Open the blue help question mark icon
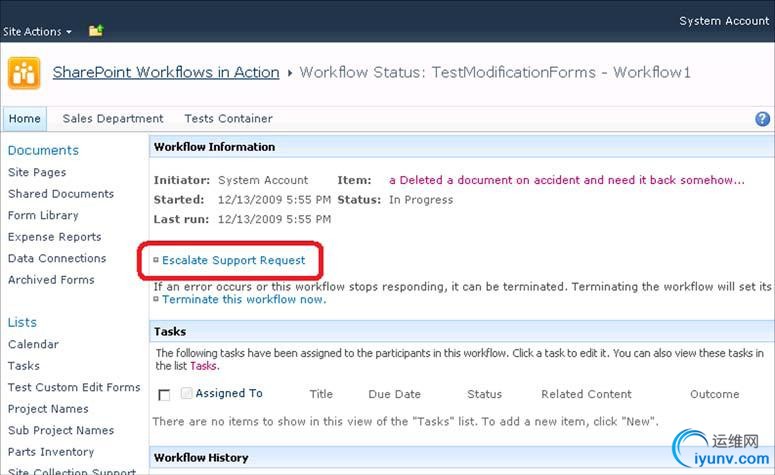The width and height of the screenshot is (775, 475). 762,119
